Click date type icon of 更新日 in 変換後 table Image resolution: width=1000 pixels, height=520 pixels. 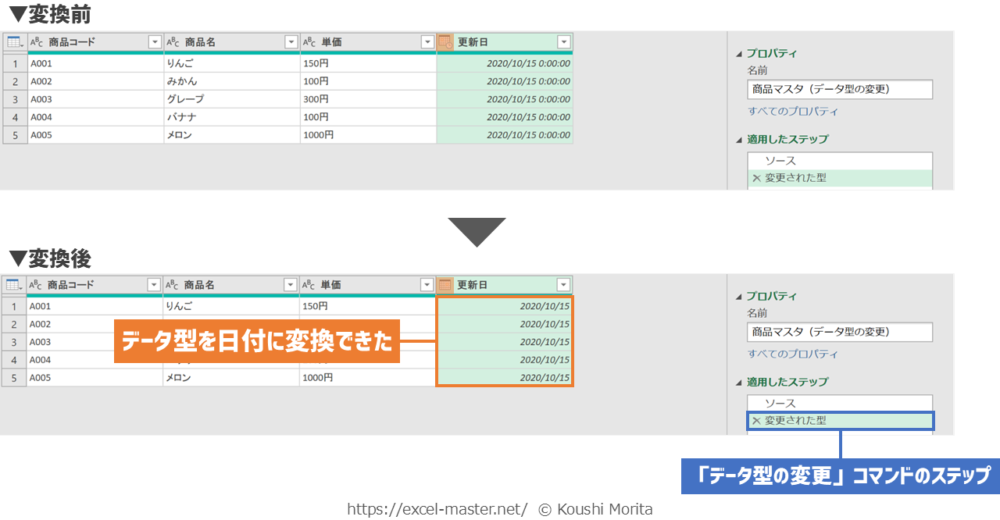pyautogui.click(x=445, y=285)
